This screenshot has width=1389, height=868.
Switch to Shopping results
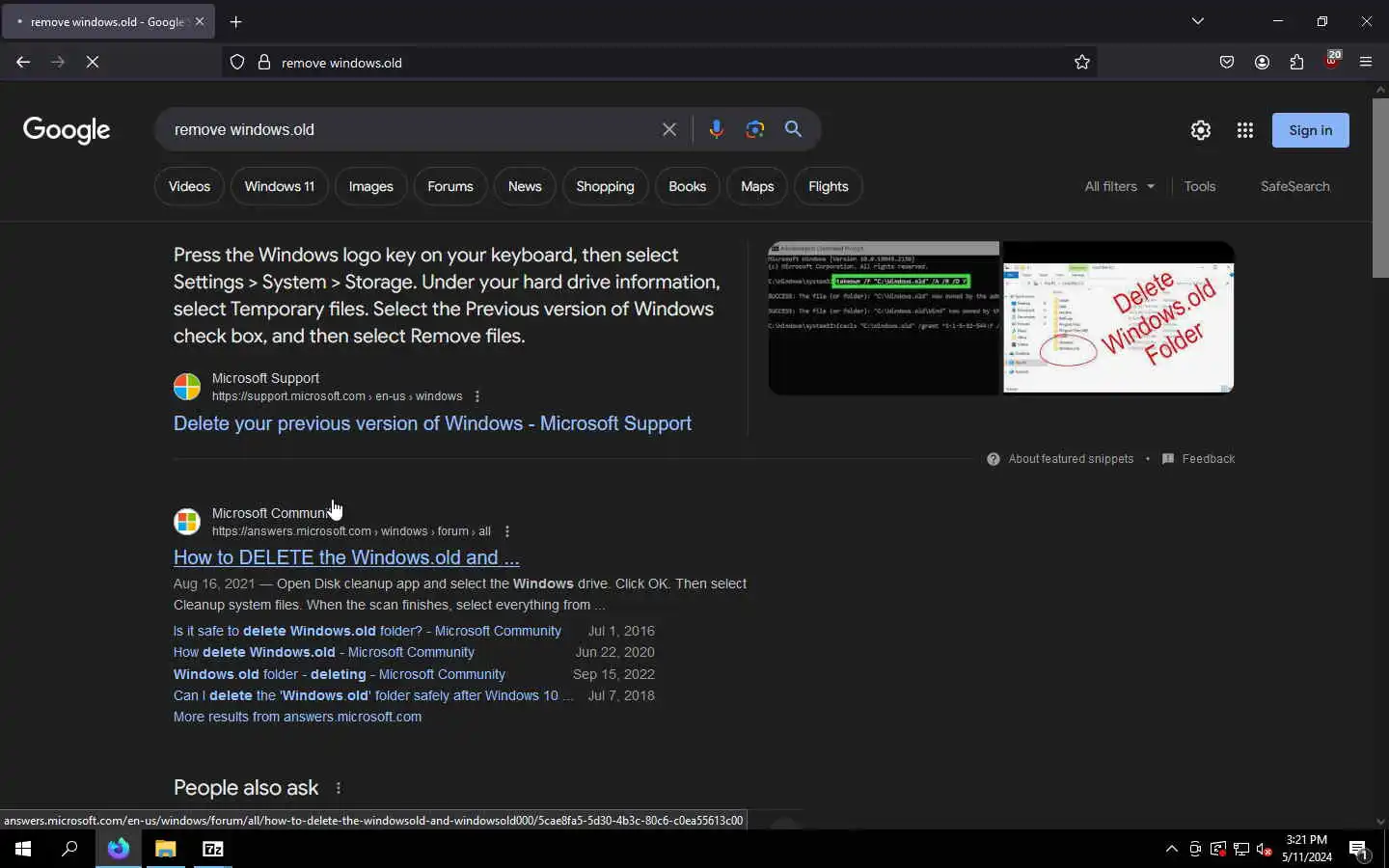(605, 186)
